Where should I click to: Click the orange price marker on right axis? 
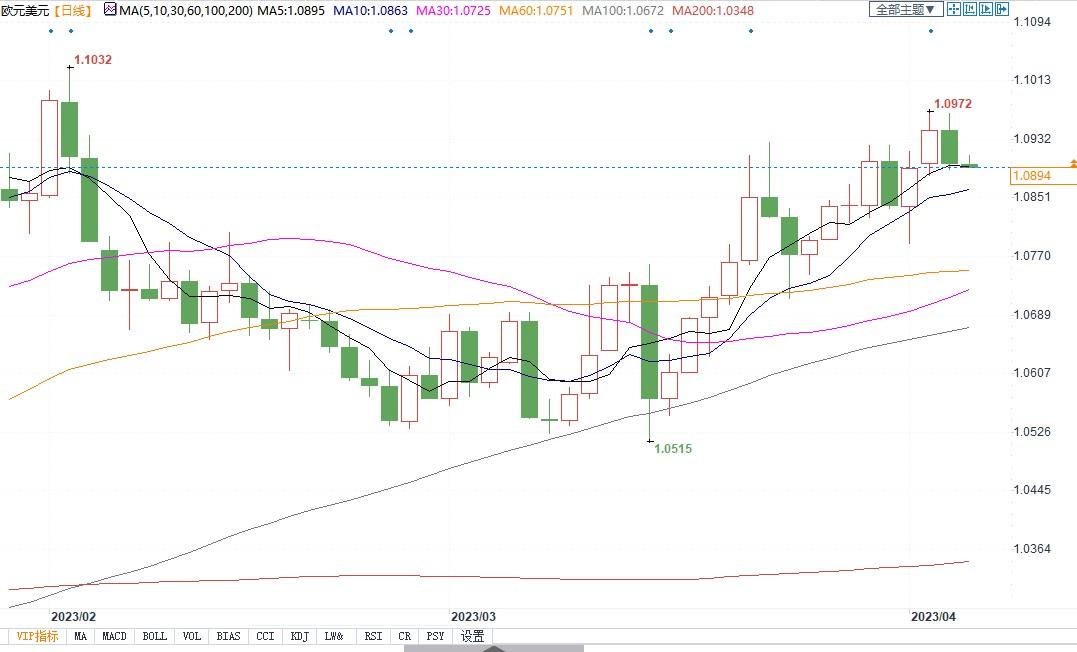[1072, 162]
